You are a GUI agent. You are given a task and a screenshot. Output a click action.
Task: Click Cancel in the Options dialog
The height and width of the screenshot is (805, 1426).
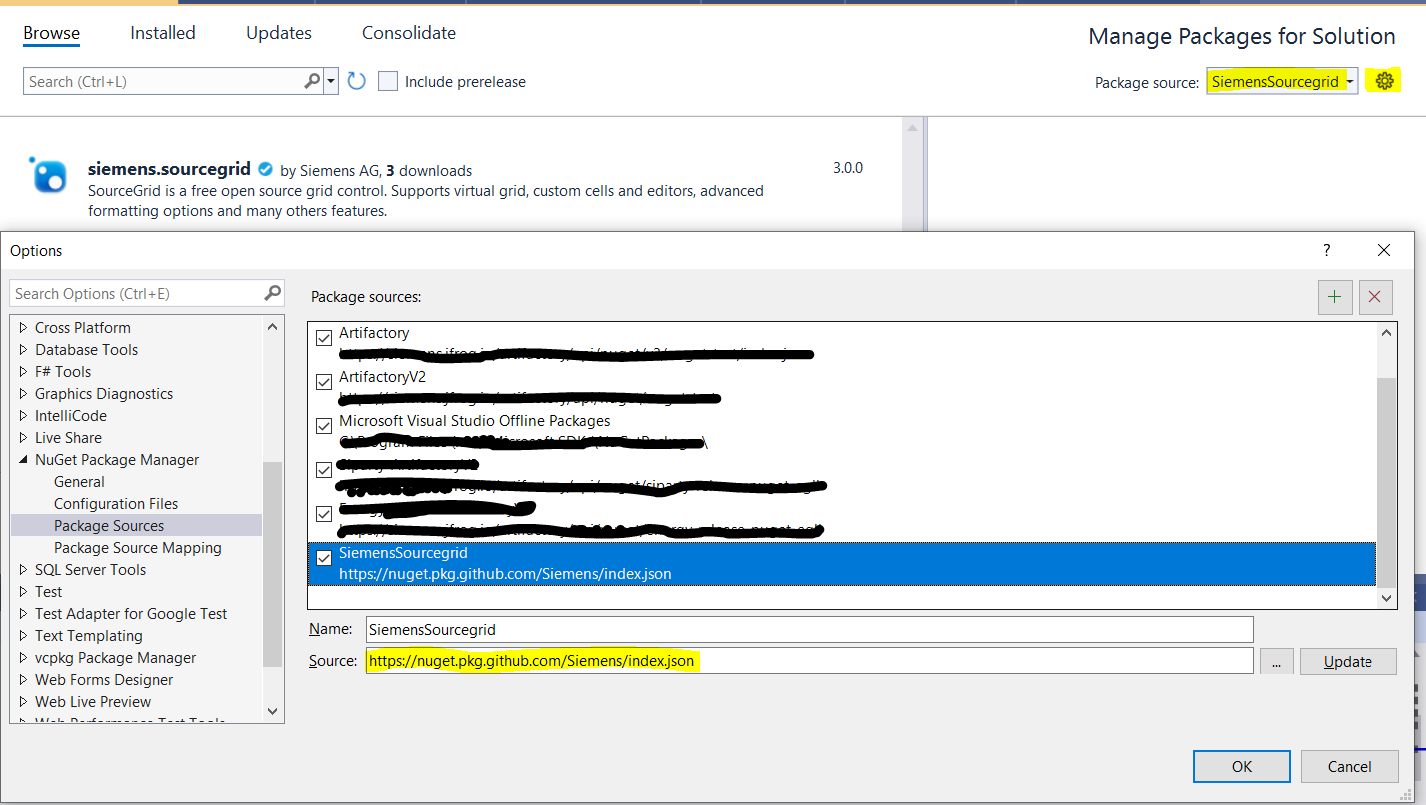[1350, 766]
